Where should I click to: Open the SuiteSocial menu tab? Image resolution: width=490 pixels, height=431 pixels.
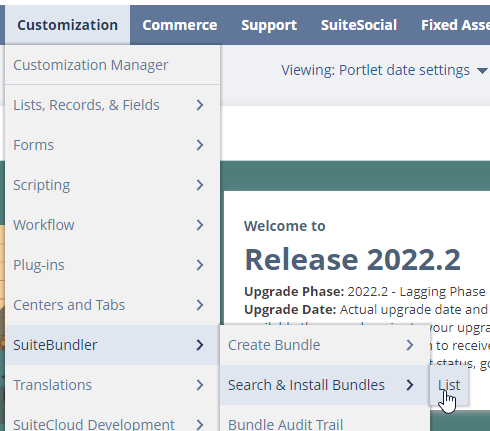tap(359, 25)
